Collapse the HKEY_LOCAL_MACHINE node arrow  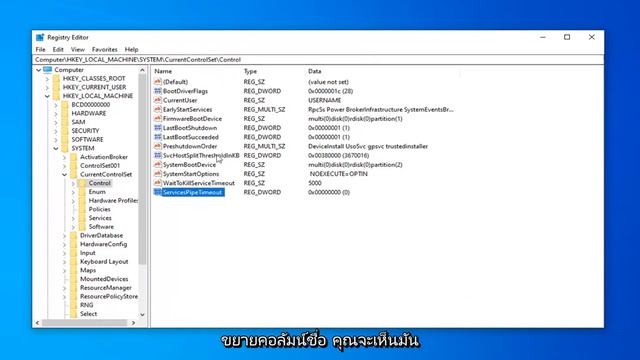click(x=47, y=96)
